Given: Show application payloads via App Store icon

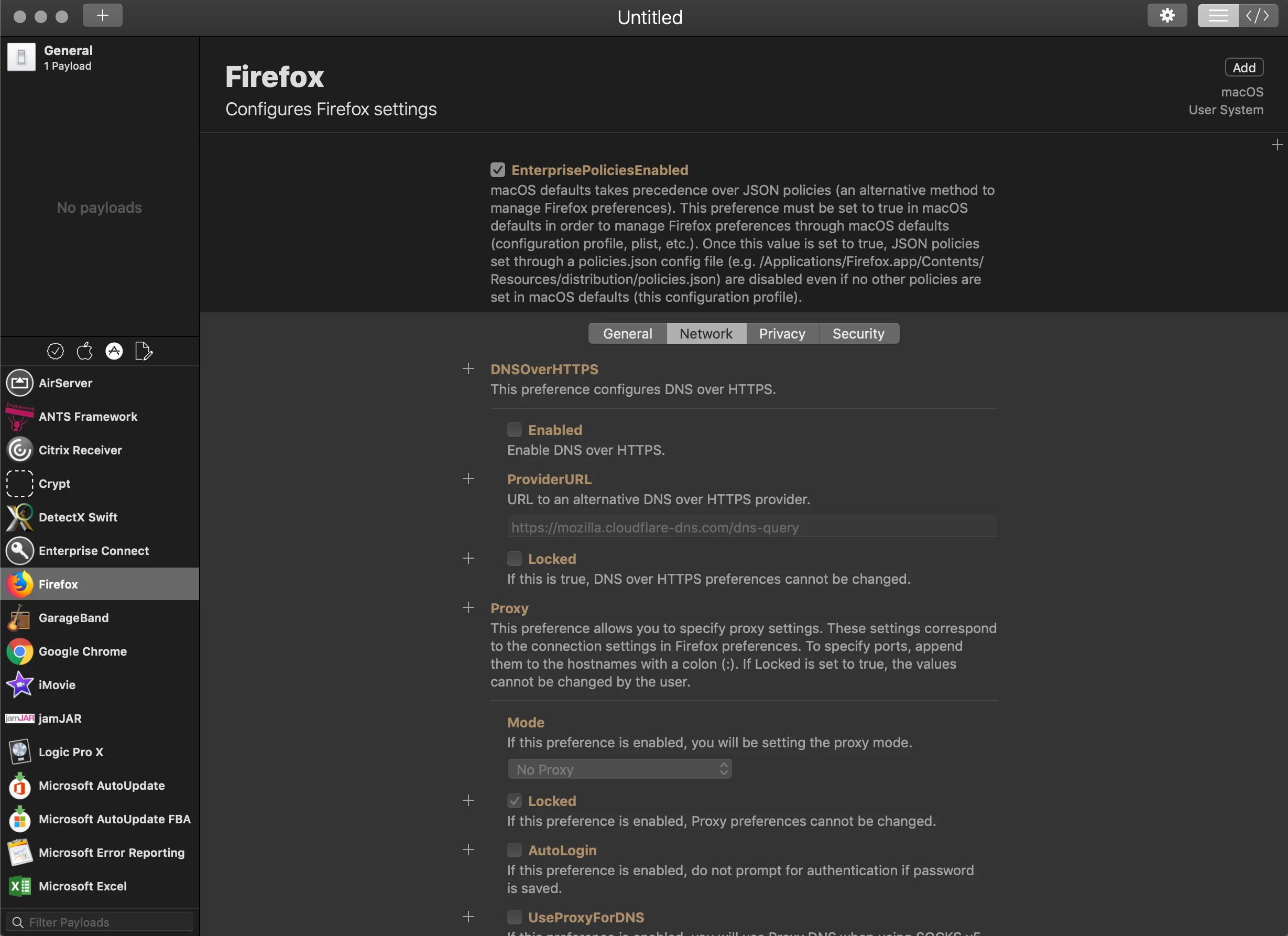Looking at the screenshot, I should pos(114,351).
